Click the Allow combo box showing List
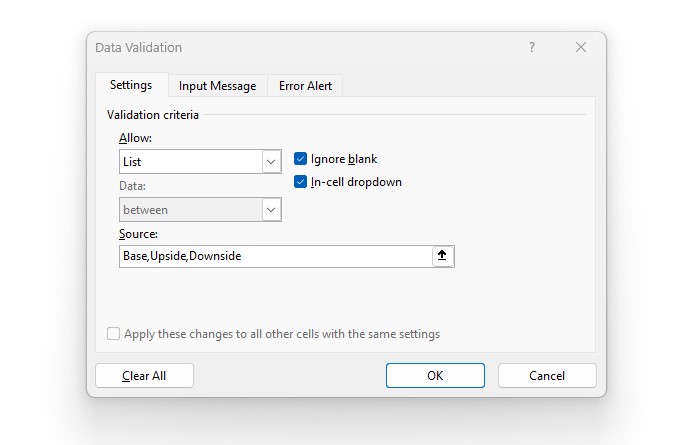Image resolution: width=687 pixels, height=445 pixels. [188, 161]
